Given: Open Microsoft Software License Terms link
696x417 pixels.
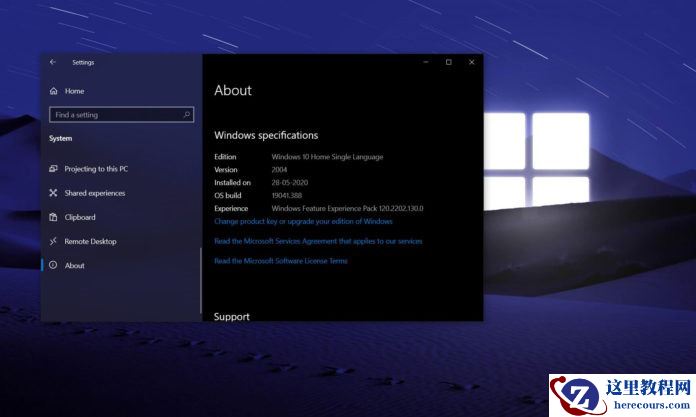Looking at the screenshot, I should click(x=281, y=261).
